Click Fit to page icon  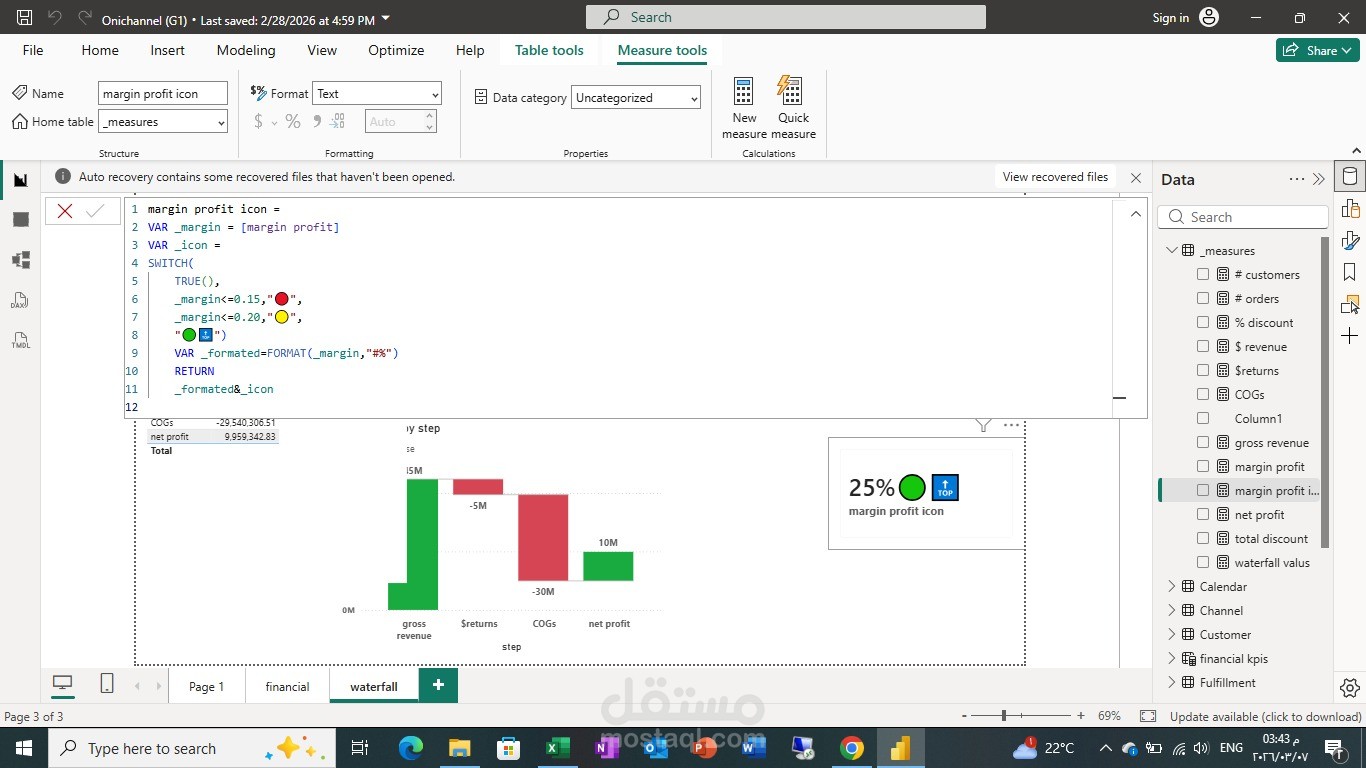click(x=1148, y=717)
